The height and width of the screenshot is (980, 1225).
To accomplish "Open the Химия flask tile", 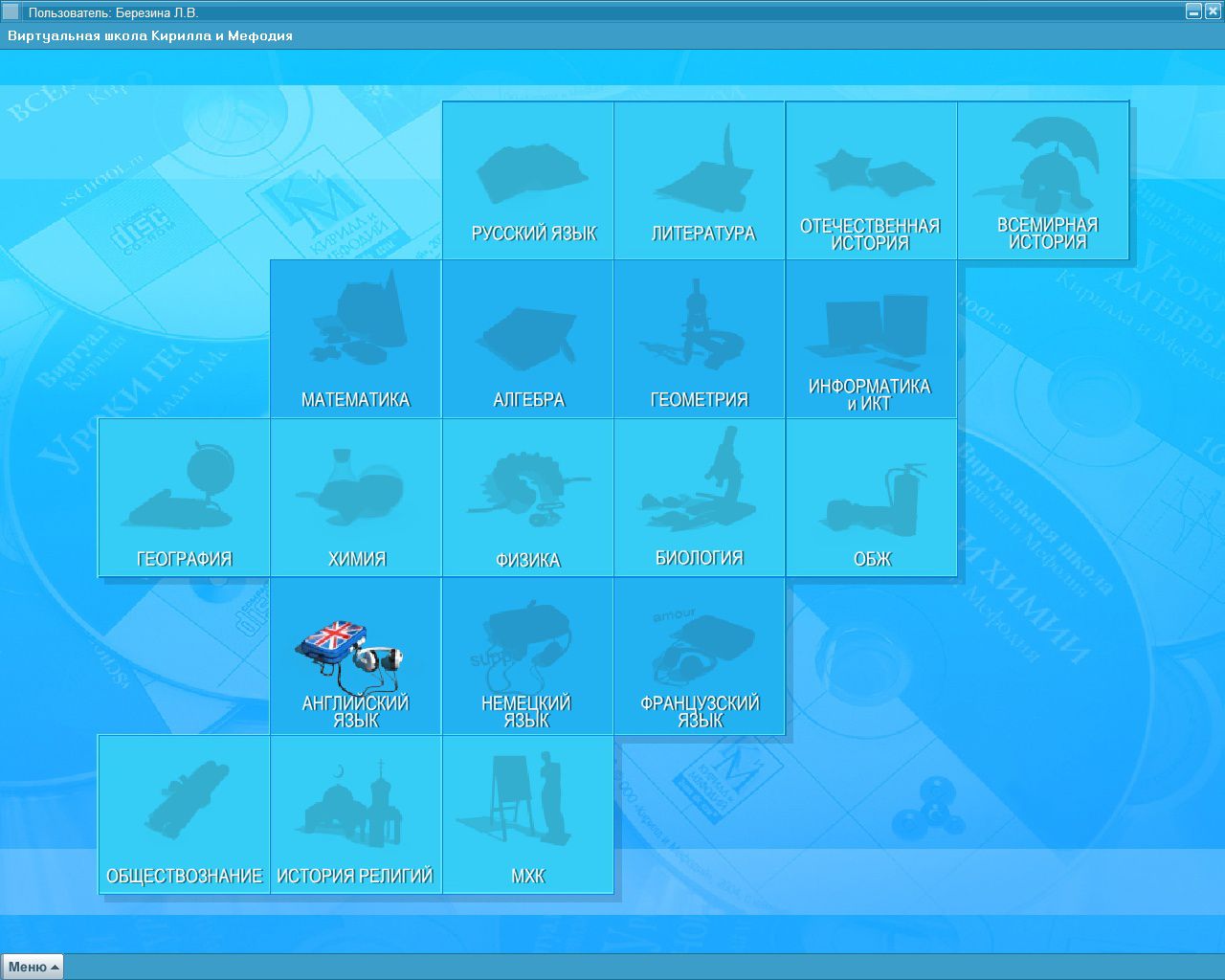I will click(x=356, y=499).
